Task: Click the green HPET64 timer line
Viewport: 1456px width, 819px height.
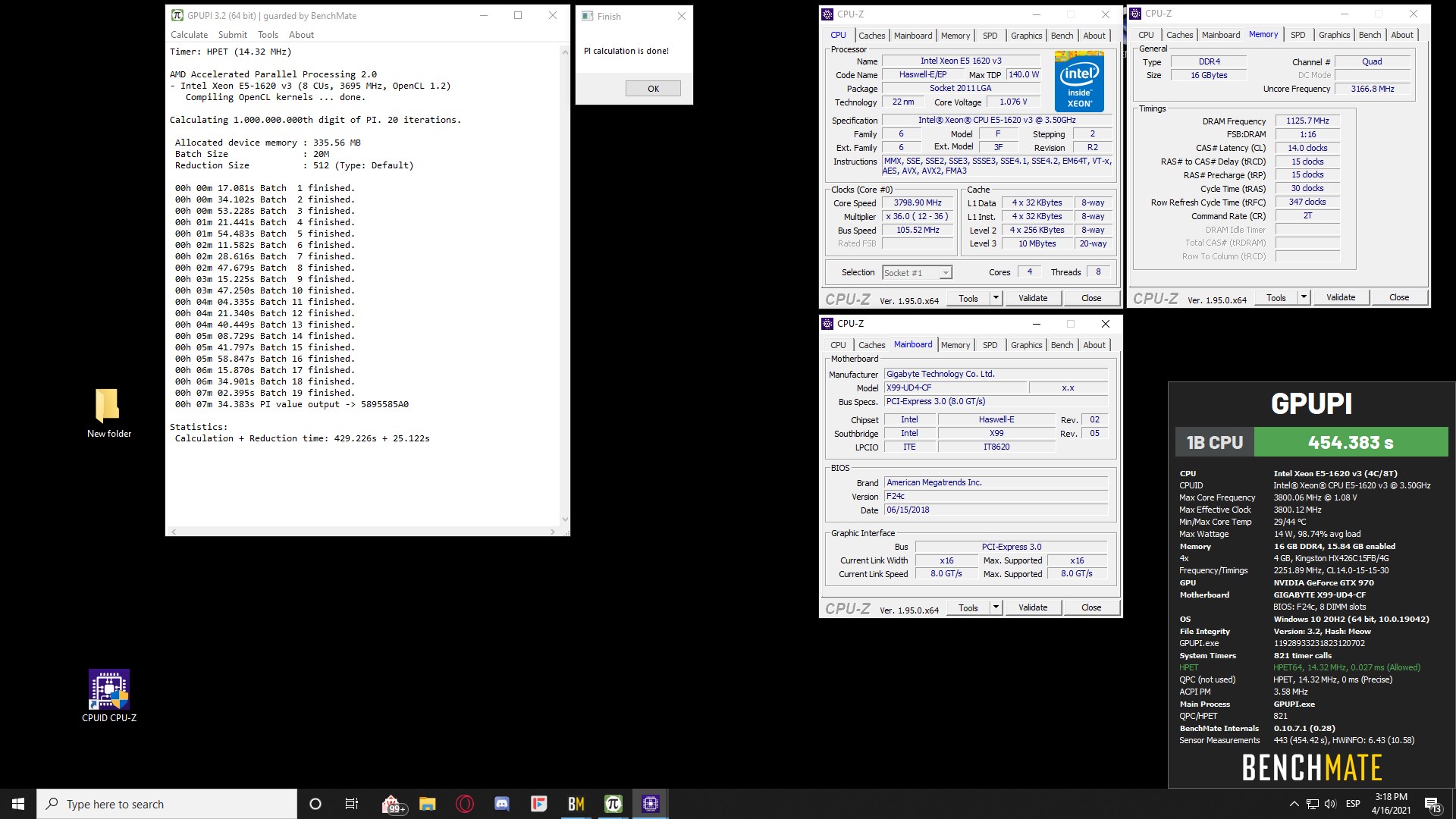Action: pyautogui.click(x=1347, y=667)
